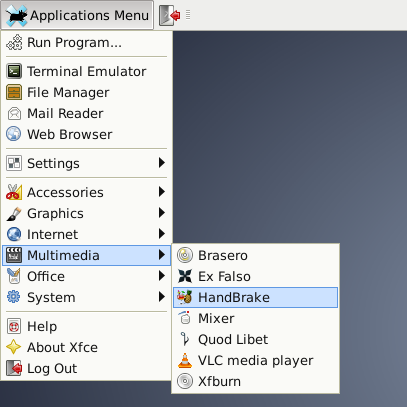The image size is (407, 407).
Task: Click the panel separator handle
Action: click(x=188, y=15)
